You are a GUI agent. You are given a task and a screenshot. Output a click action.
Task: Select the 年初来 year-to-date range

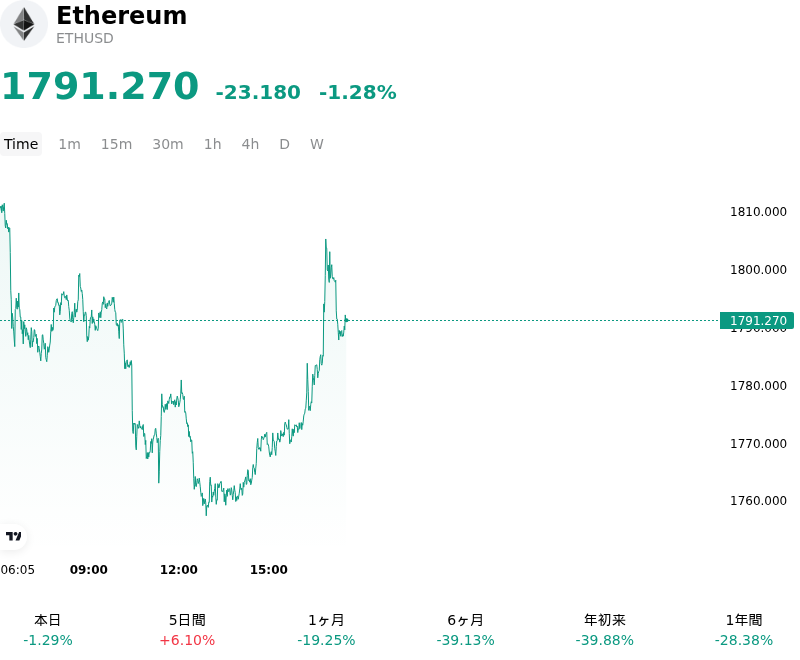605,630
